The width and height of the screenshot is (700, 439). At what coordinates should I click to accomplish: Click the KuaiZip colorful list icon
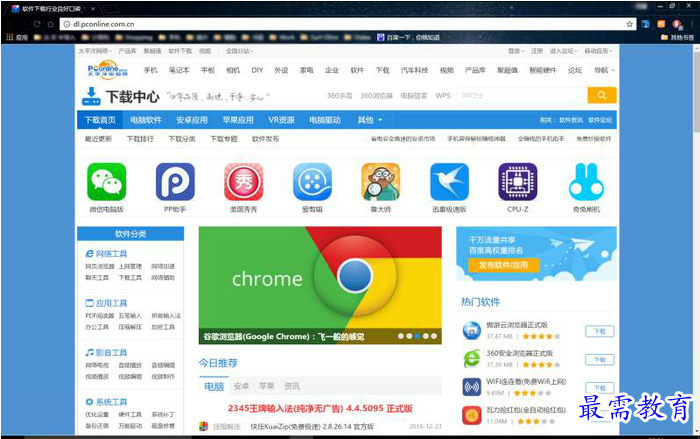click(204, 426)
